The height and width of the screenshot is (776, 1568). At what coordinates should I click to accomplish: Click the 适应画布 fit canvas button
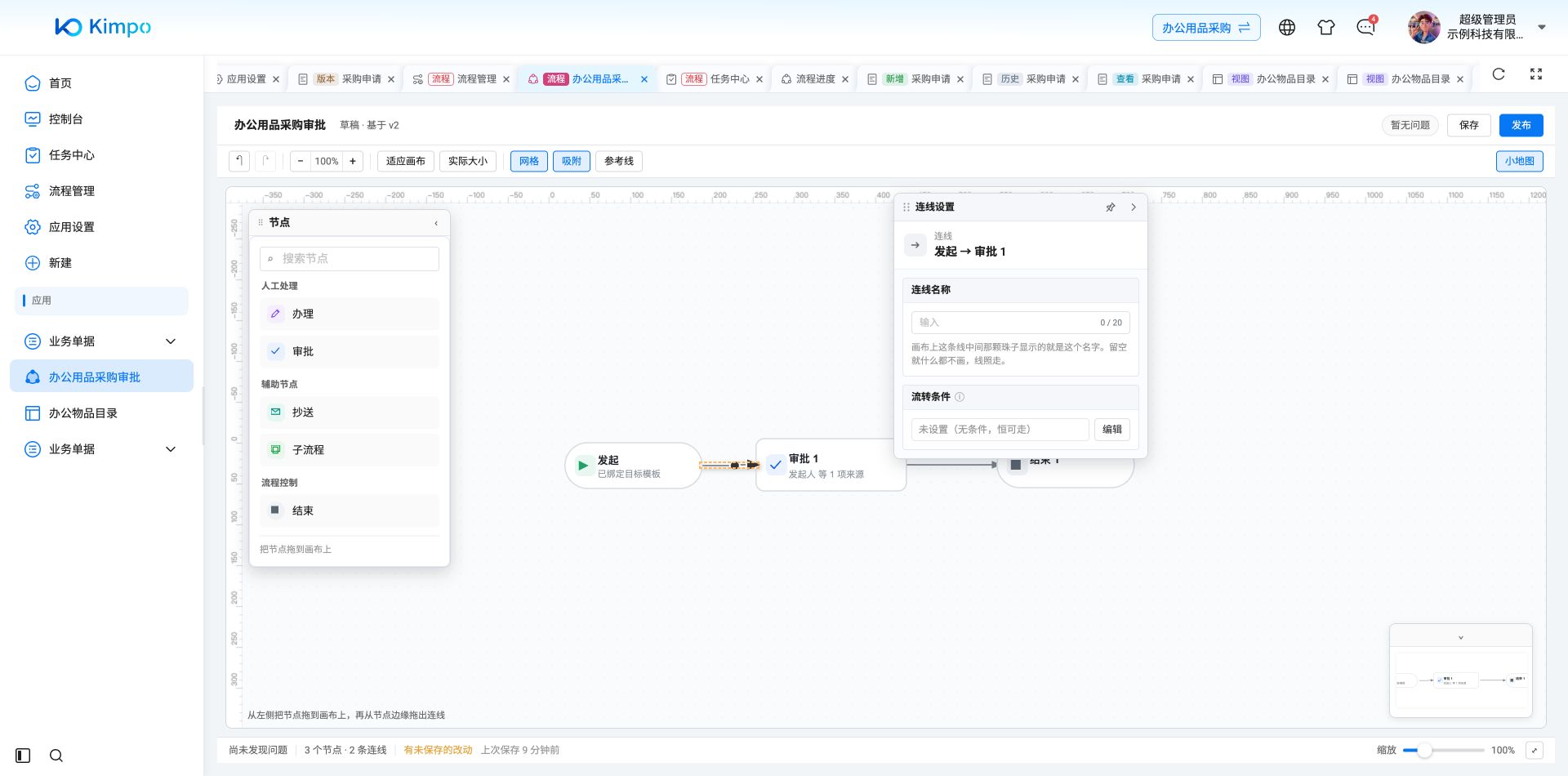(x=406, y=161)
